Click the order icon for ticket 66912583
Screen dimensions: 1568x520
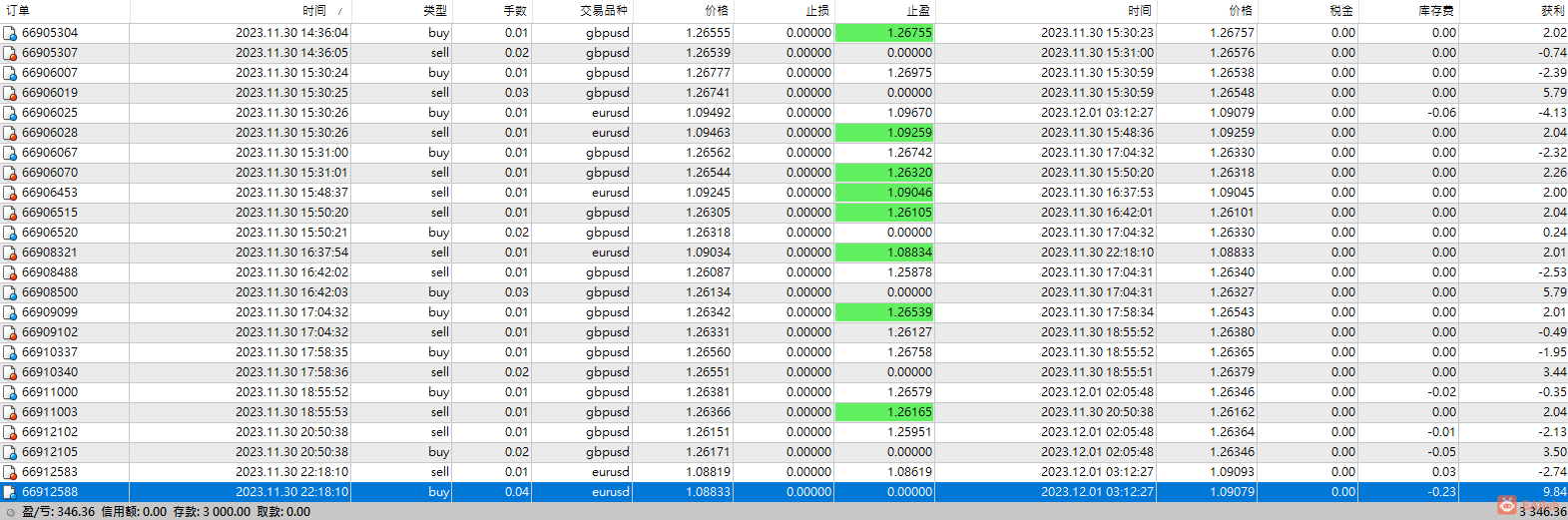pyautogui.click(x=10, y=472)
